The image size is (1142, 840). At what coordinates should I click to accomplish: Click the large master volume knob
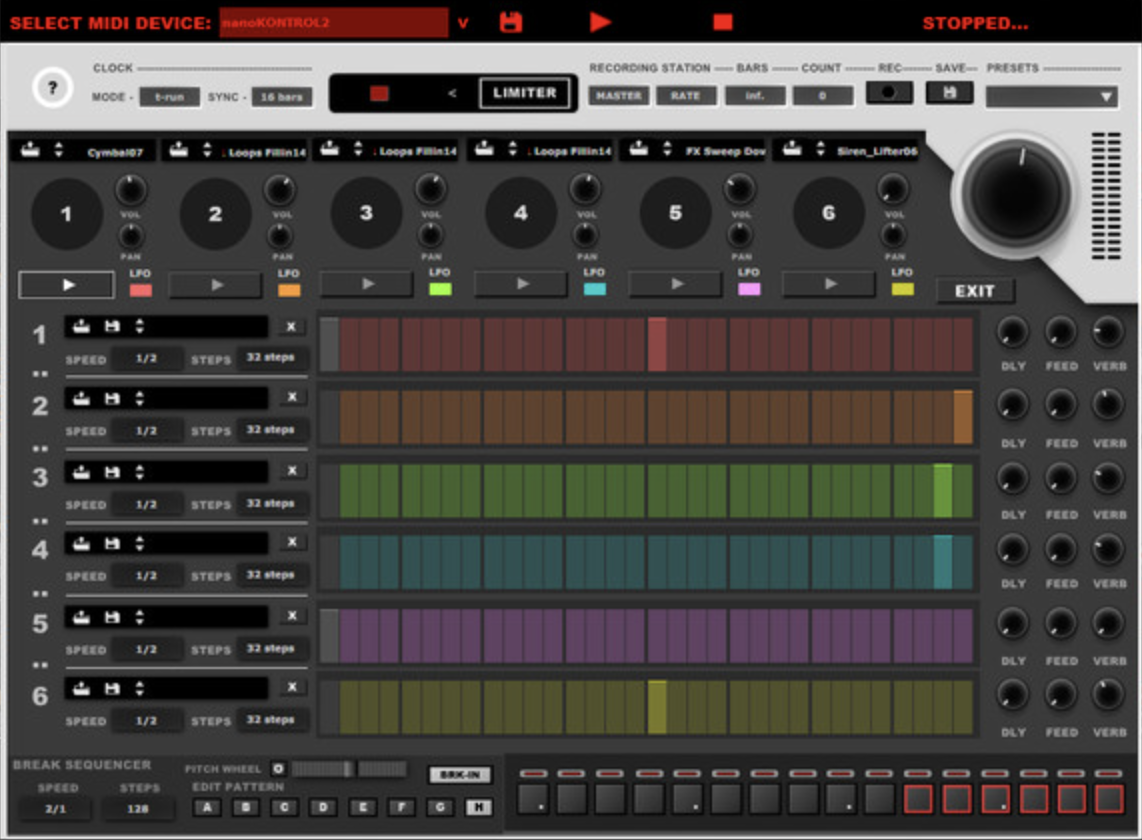tap(1015, 195)
